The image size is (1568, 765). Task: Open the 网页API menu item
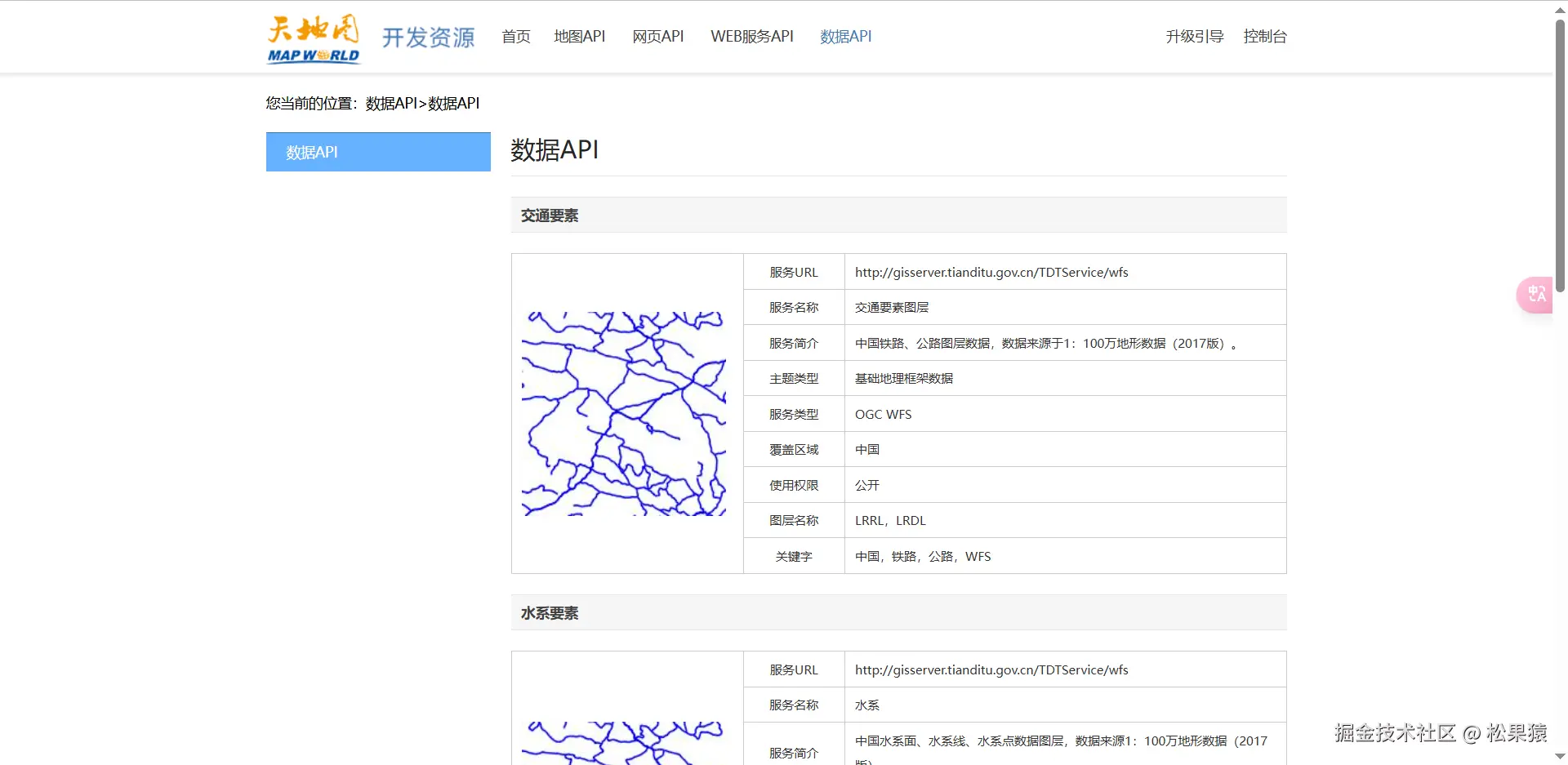tap(657, 37)
